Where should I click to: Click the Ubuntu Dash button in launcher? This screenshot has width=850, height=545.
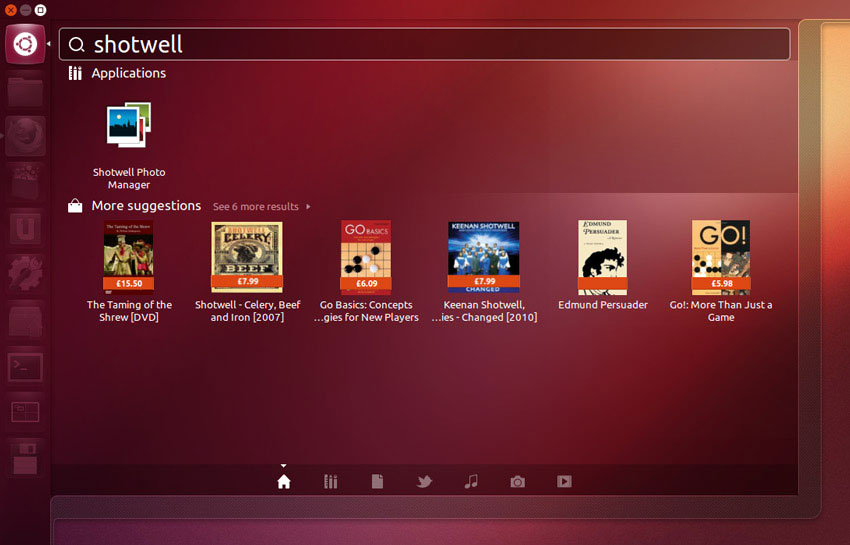click(x=25, y=44)
